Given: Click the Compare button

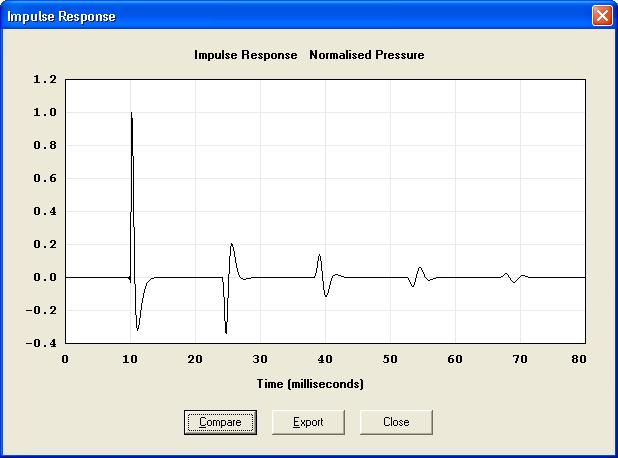Looking at the screenshot, I should 220,422.
